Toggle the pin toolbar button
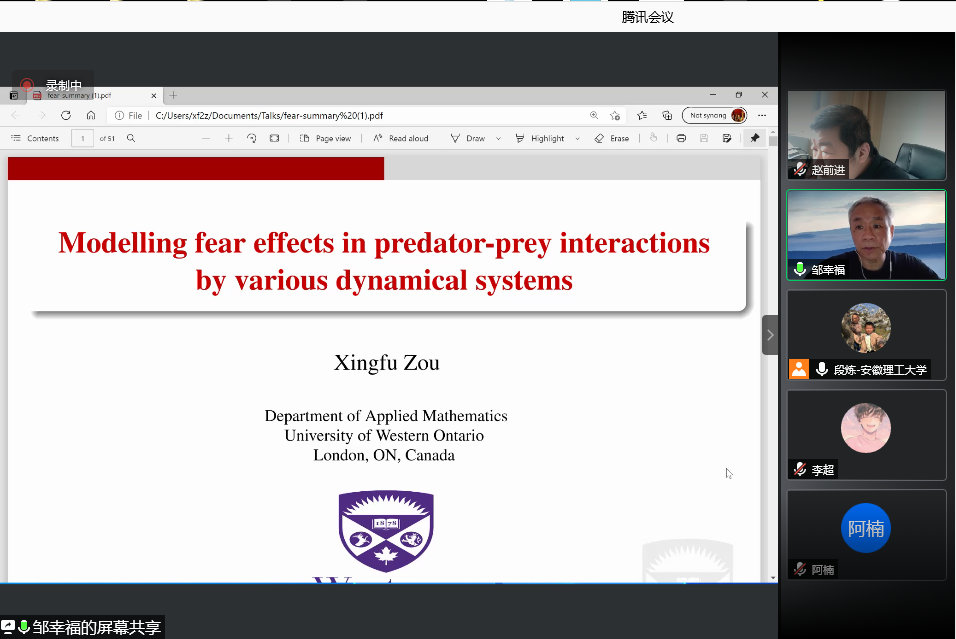This screenshot has height=639, width=956. (755, 138)
